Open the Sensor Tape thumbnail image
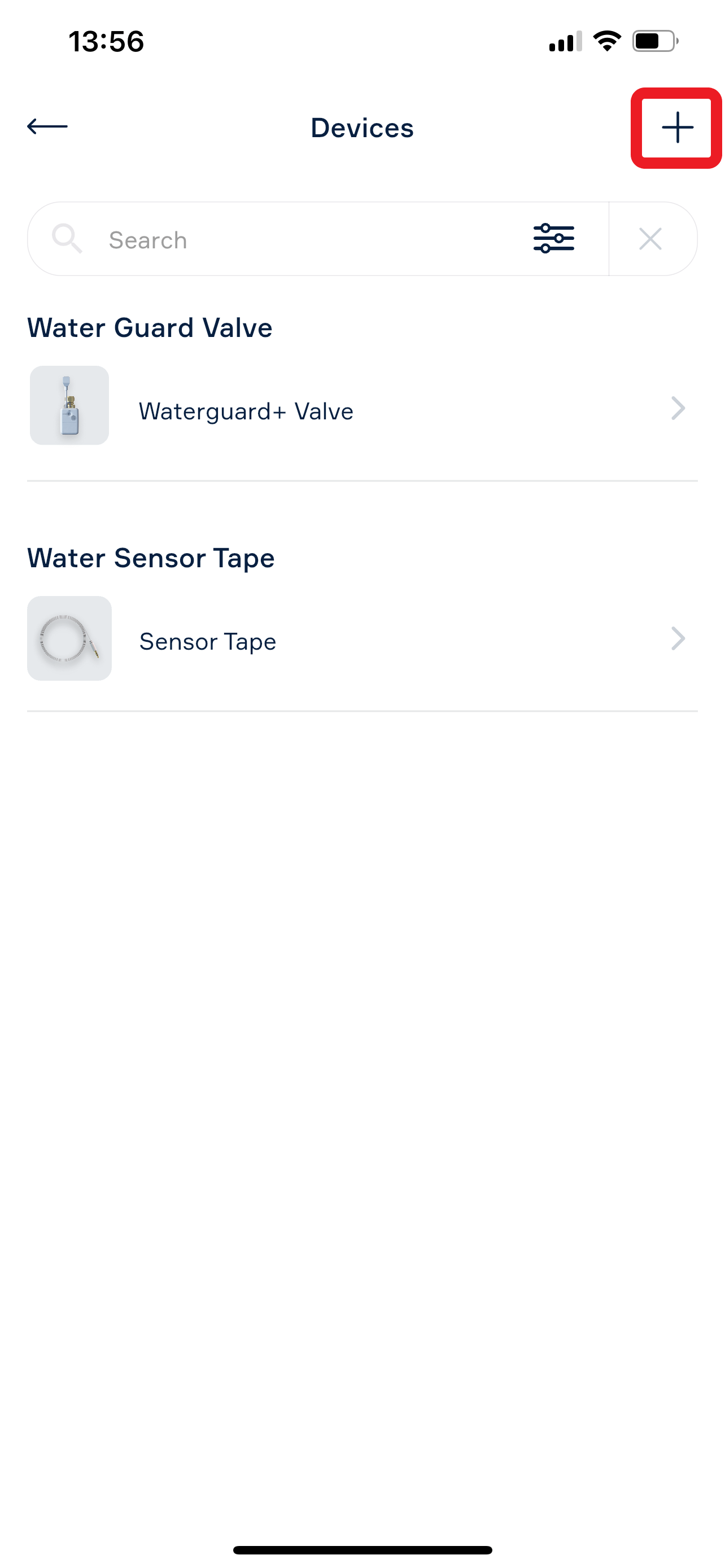This screenshot has height=1568, width=725. [x=69, y=638]
